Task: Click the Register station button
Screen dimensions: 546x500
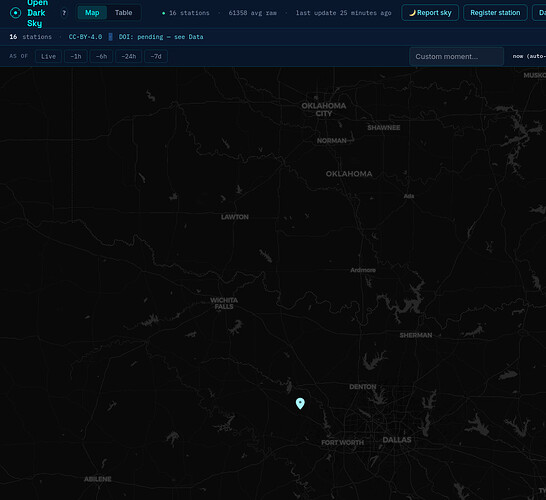Action: pyautogui.click(x=495, y=13)
